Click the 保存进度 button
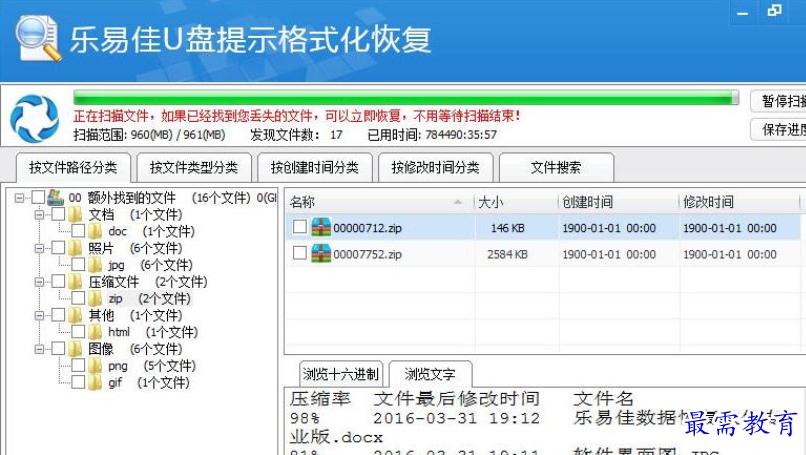This screenshot has height=455, width=806. (x=778, y=130)
